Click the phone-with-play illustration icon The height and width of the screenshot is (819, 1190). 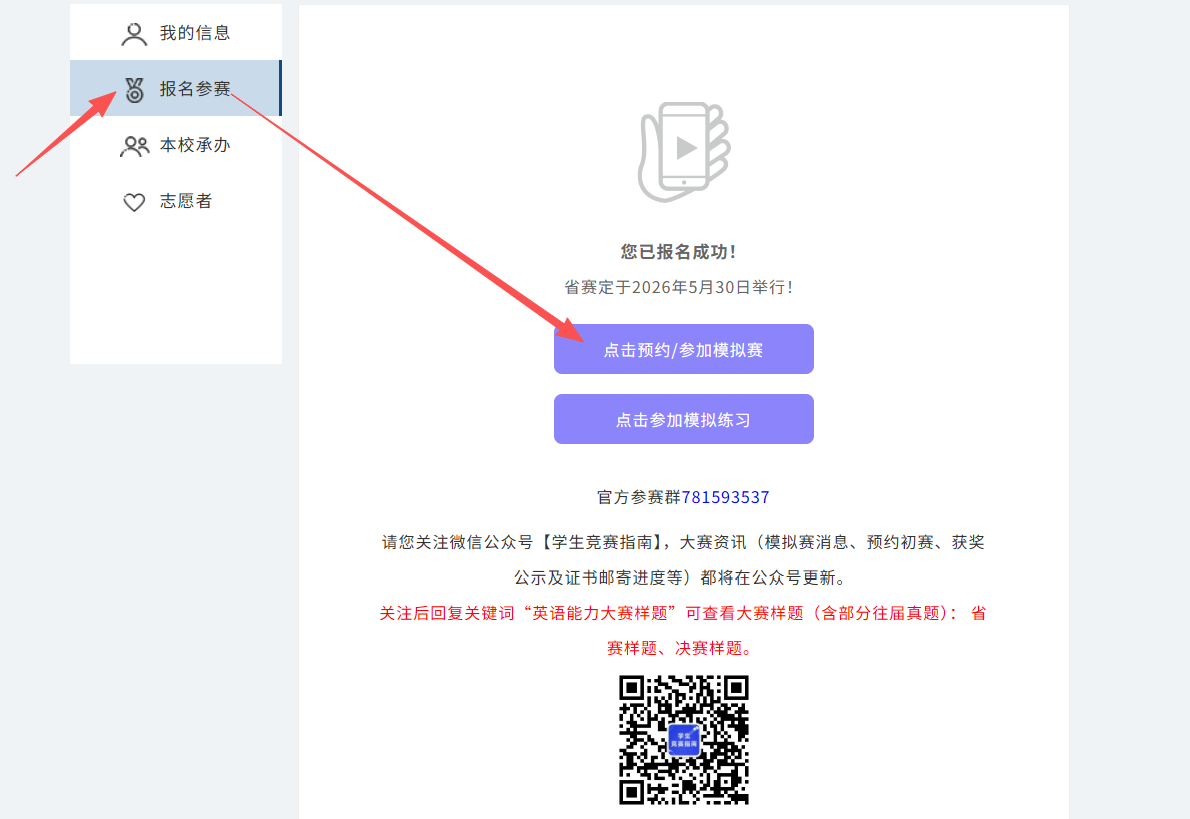[x=683, y=150]
